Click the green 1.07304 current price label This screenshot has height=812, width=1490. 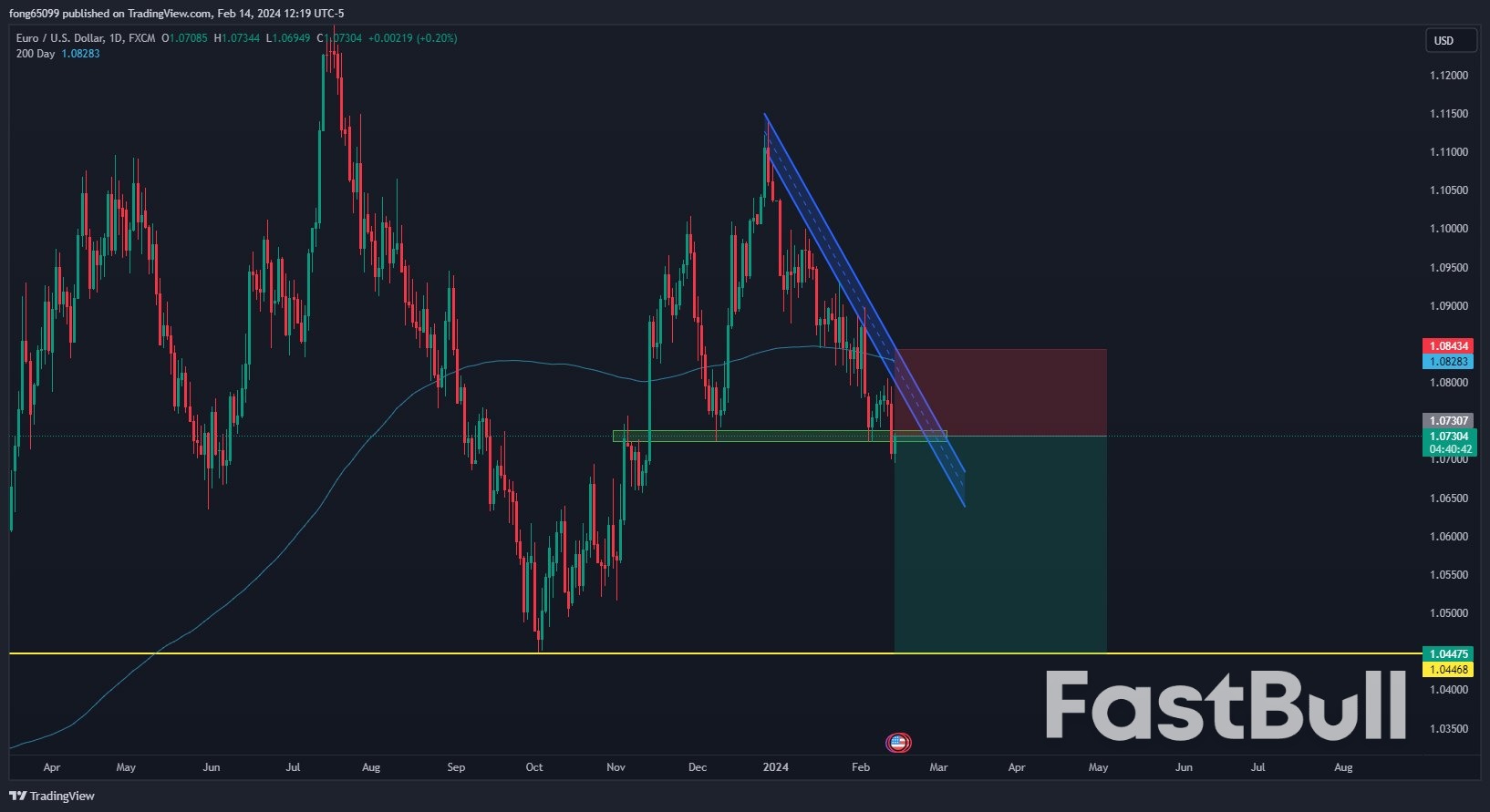coord(1448,437)
